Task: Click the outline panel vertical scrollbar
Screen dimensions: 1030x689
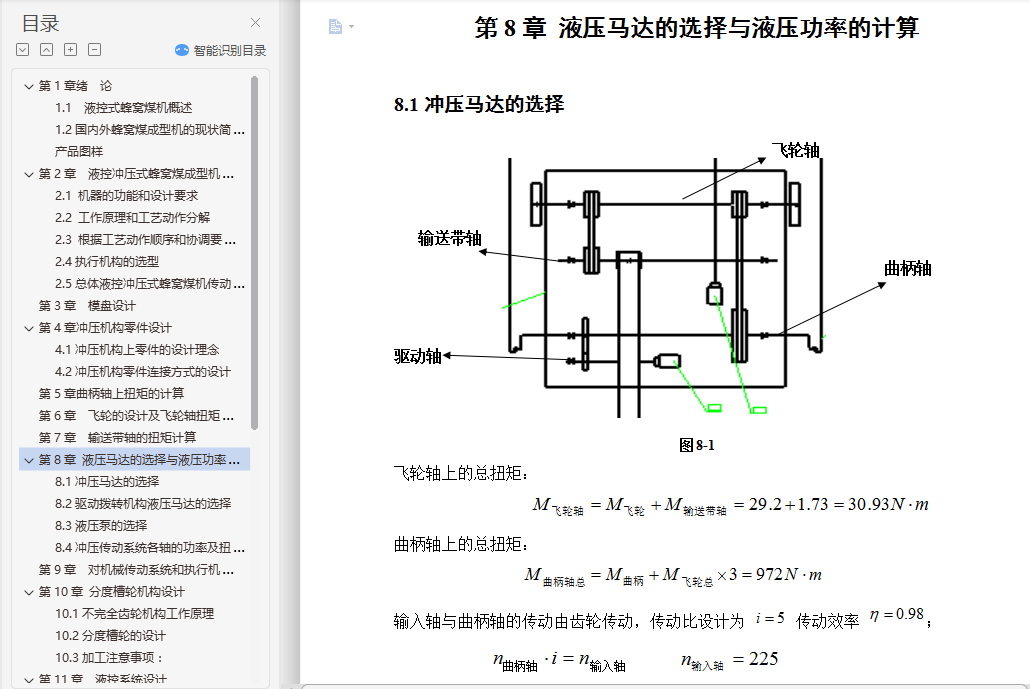Action: coord(254,253)
